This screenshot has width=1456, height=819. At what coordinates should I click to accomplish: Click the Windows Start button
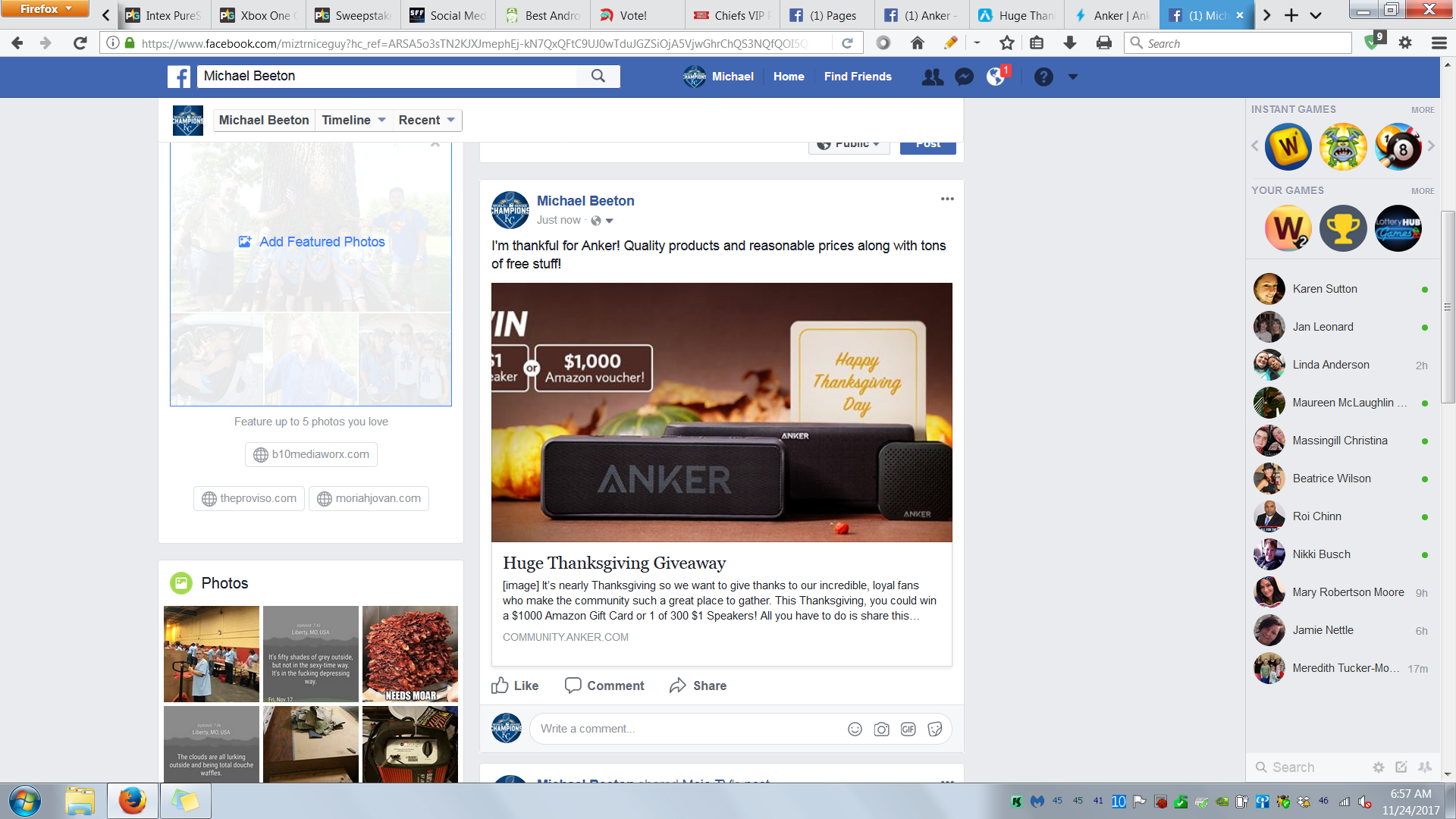point(25,801)
